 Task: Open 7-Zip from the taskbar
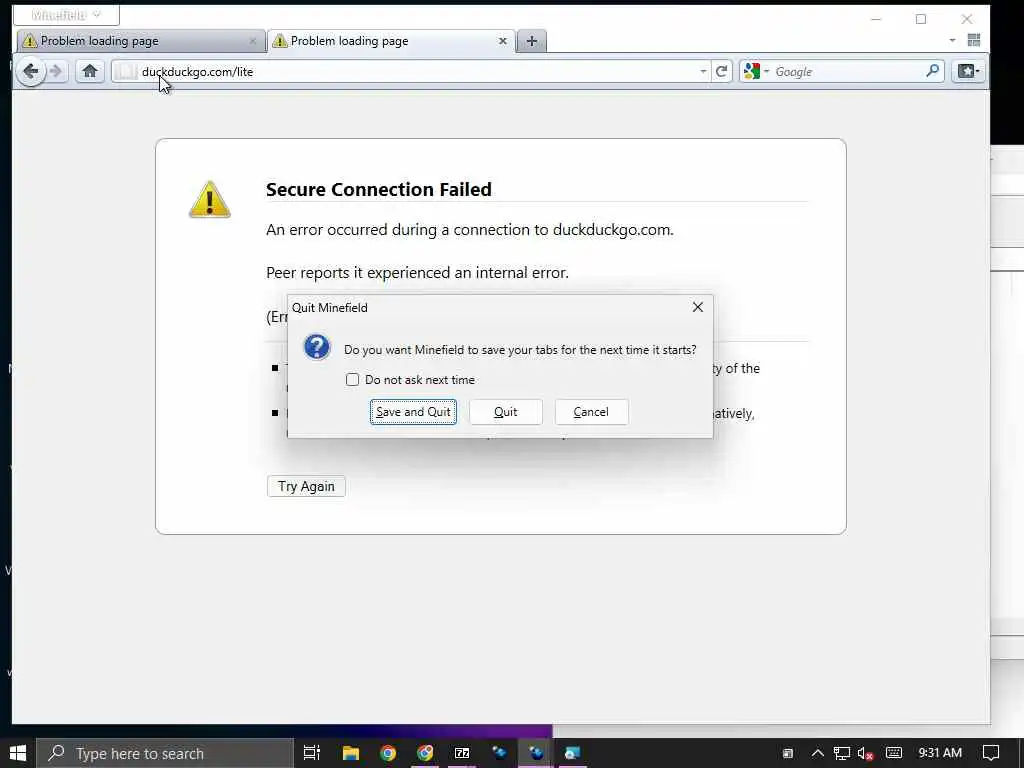(462, 753)
